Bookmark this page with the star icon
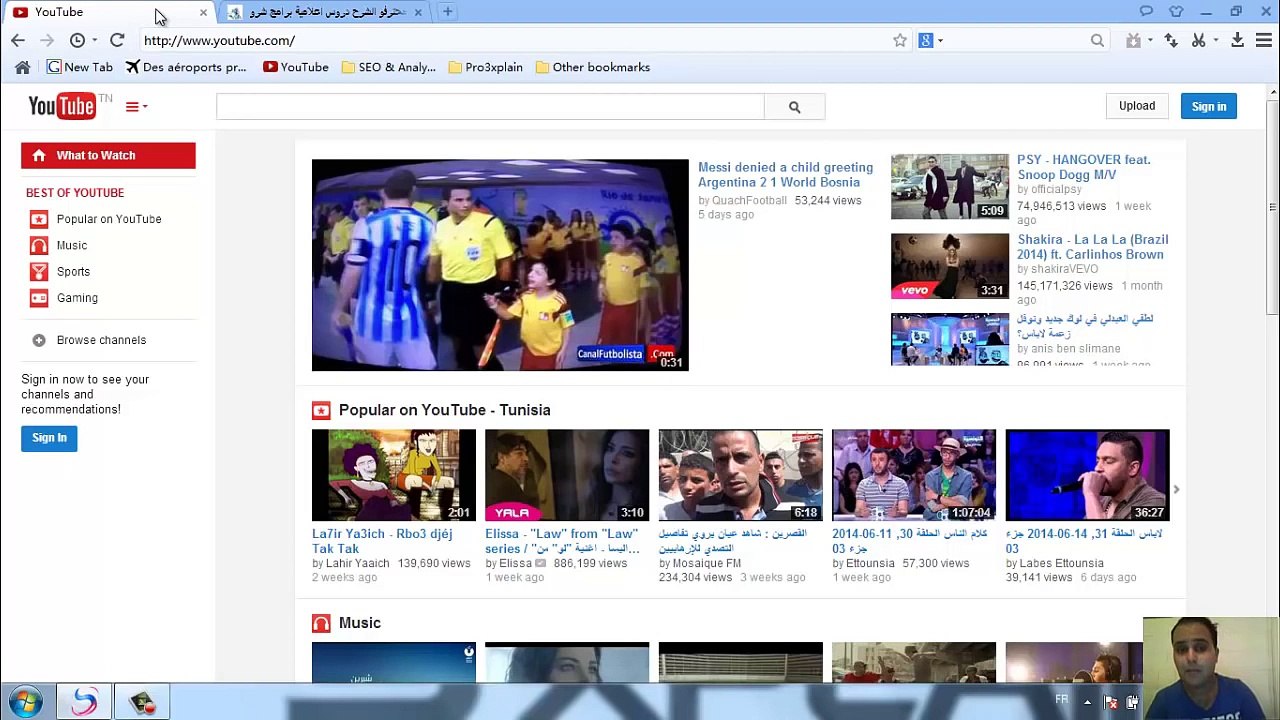 pos(900,40)
